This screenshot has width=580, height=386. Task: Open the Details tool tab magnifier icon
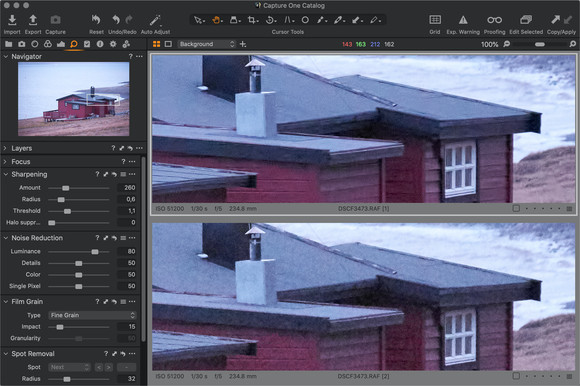pos(74,44)
